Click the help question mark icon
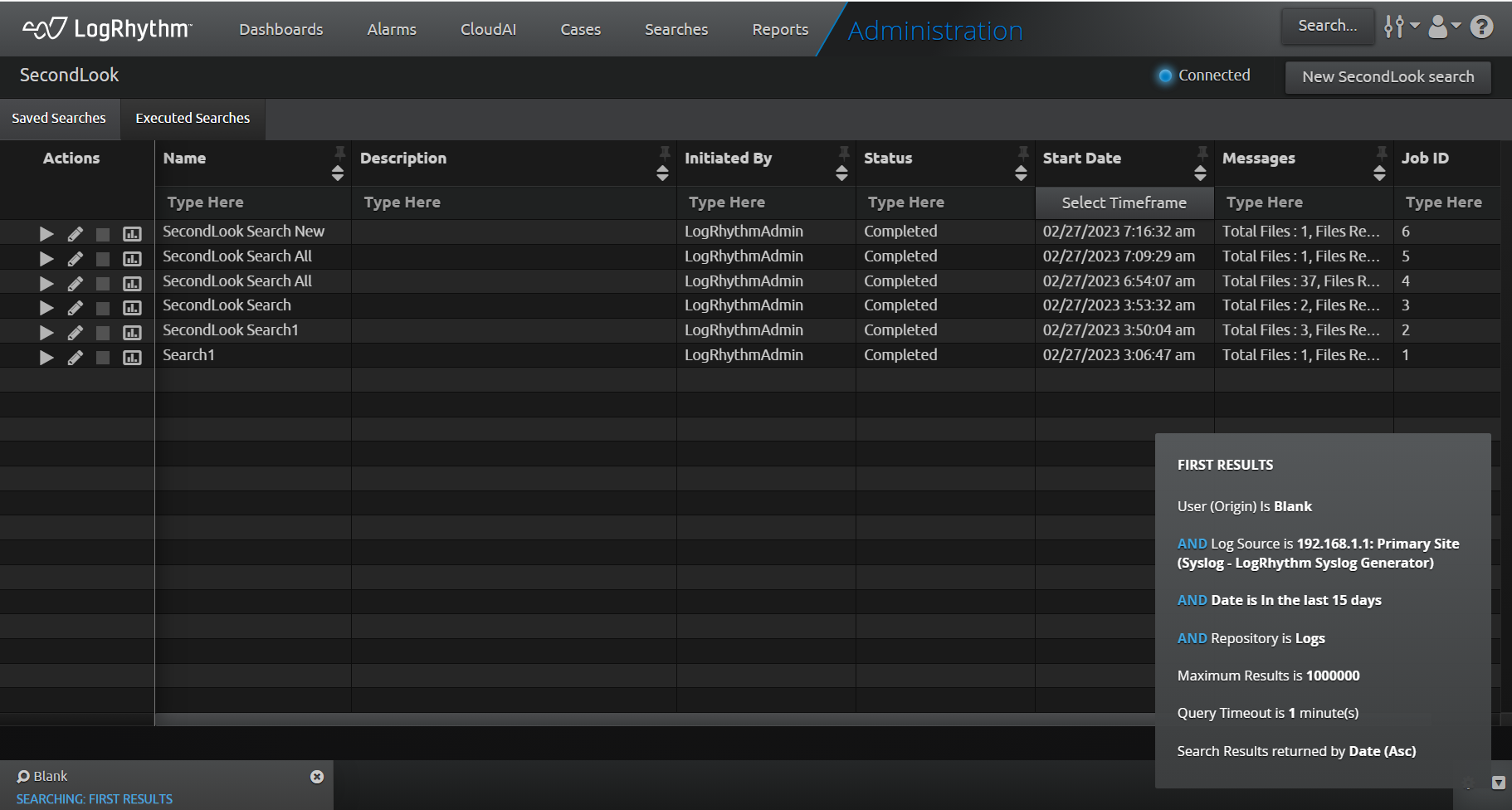1512x810 pixels. 1481,27
